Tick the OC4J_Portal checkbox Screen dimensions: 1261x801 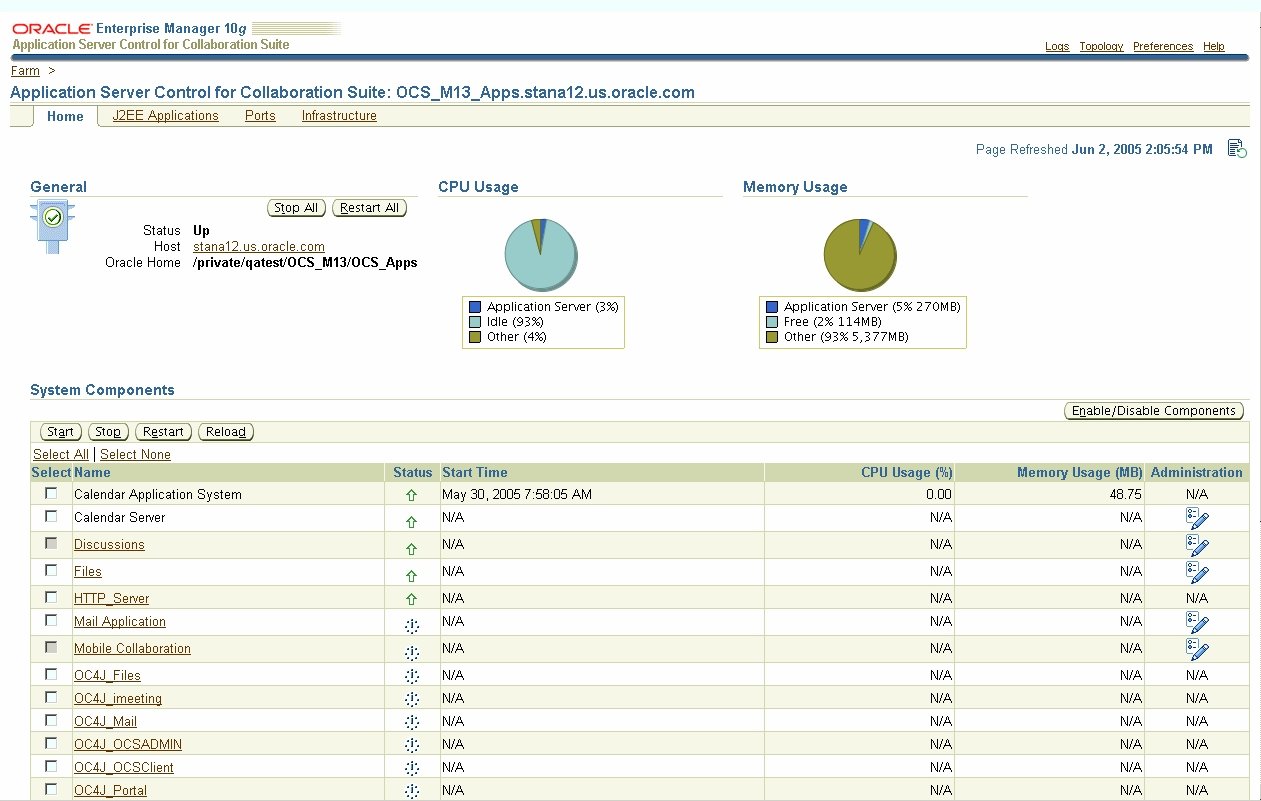coord(51,790)
